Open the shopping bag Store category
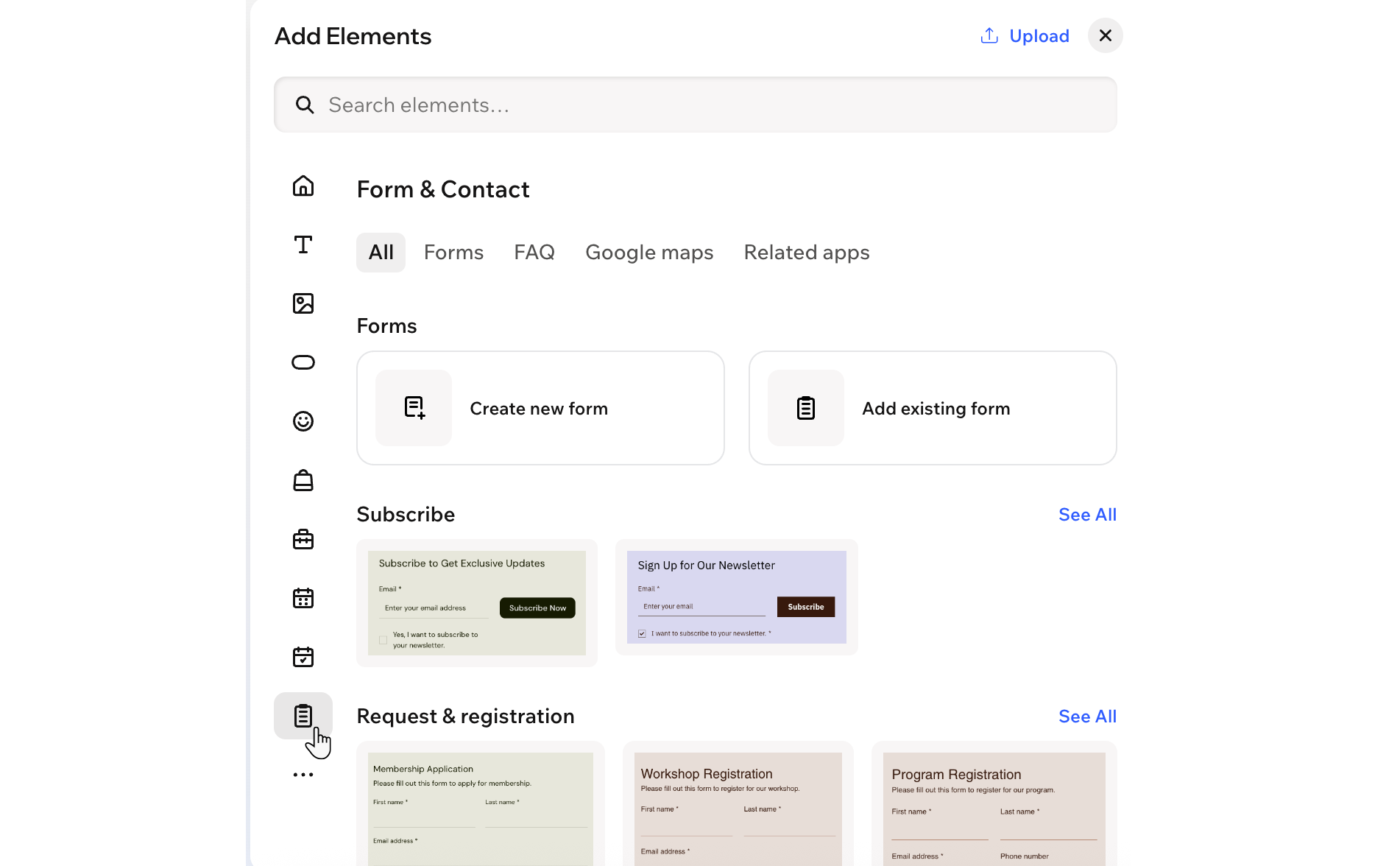 (x=303, y=480)
